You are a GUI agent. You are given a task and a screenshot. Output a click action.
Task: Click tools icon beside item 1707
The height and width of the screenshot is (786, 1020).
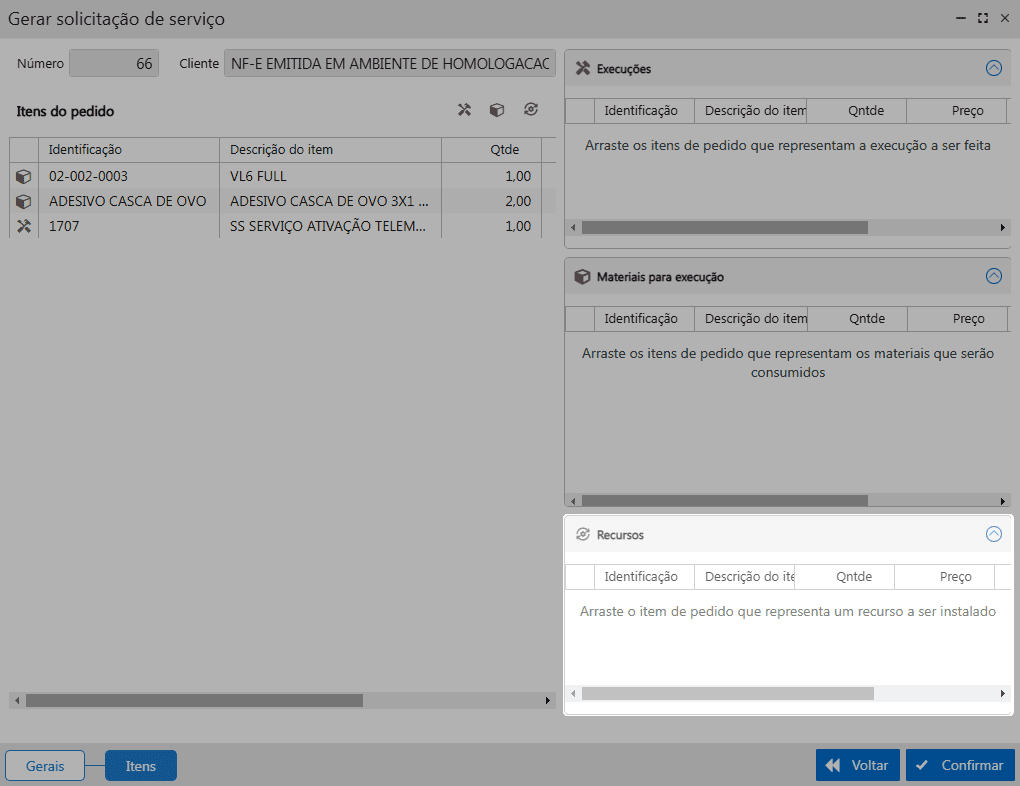24,227
